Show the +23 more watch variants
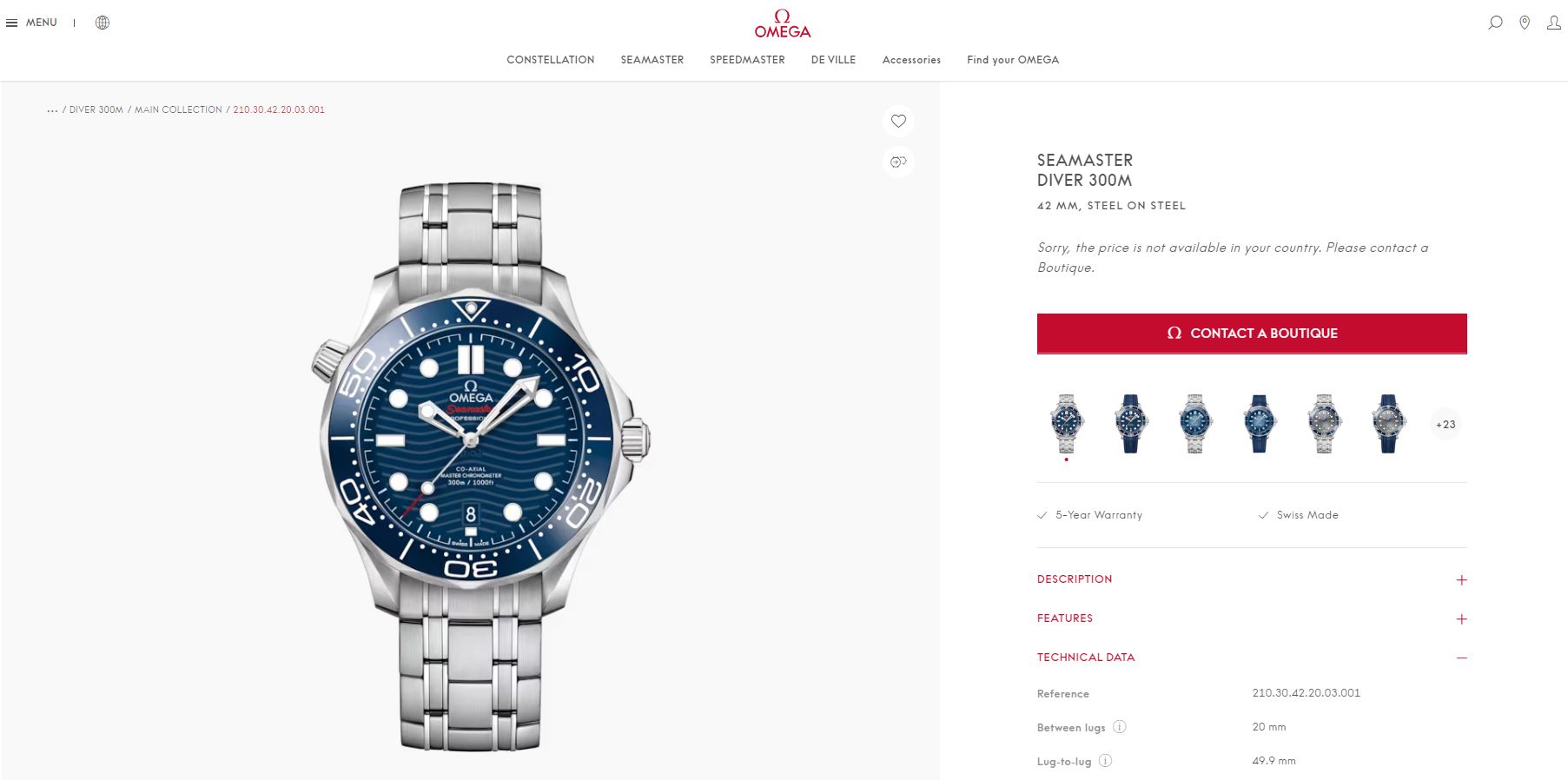1568x780 pixels. coord(1446,425)
